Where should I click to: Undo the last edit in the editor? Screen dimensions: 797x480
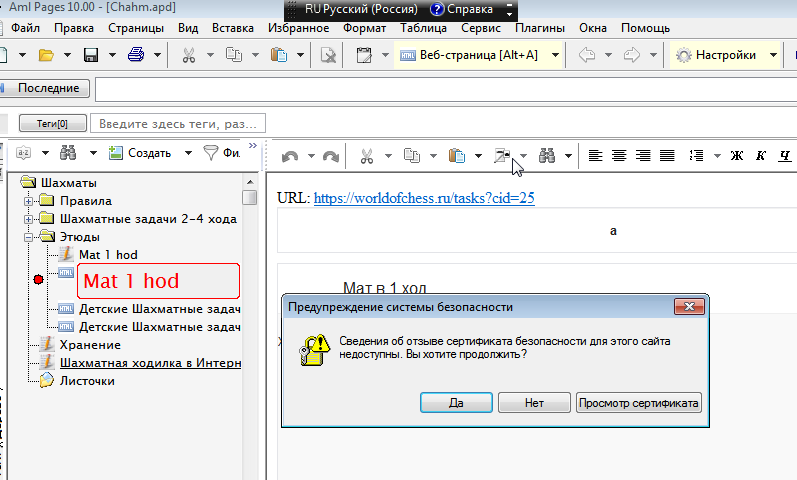tap(290, 156)
